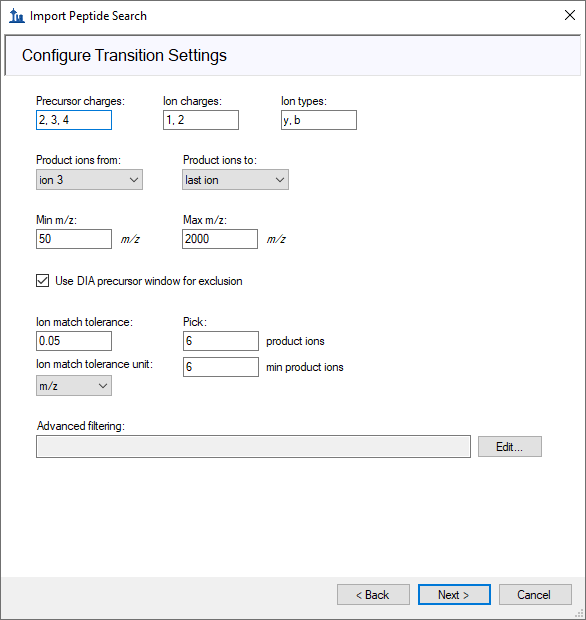Click the resize grip at dialog corner

tap(580, 614)
